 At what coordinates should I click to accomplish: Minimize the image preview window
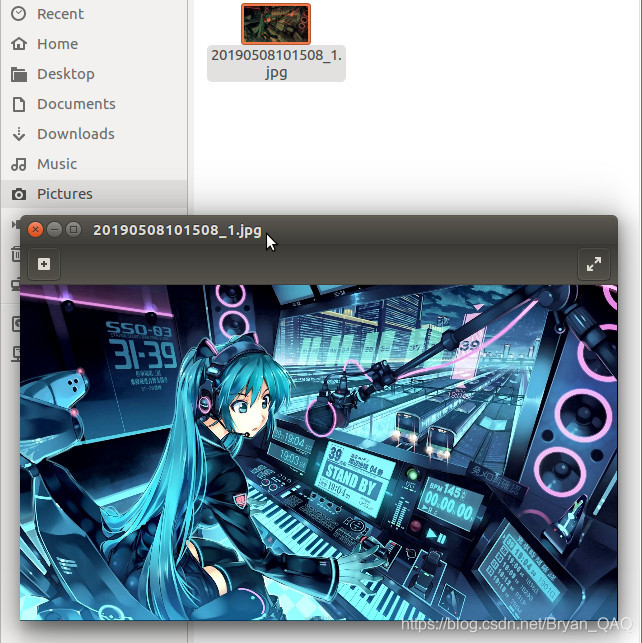(x=55, y=230)
